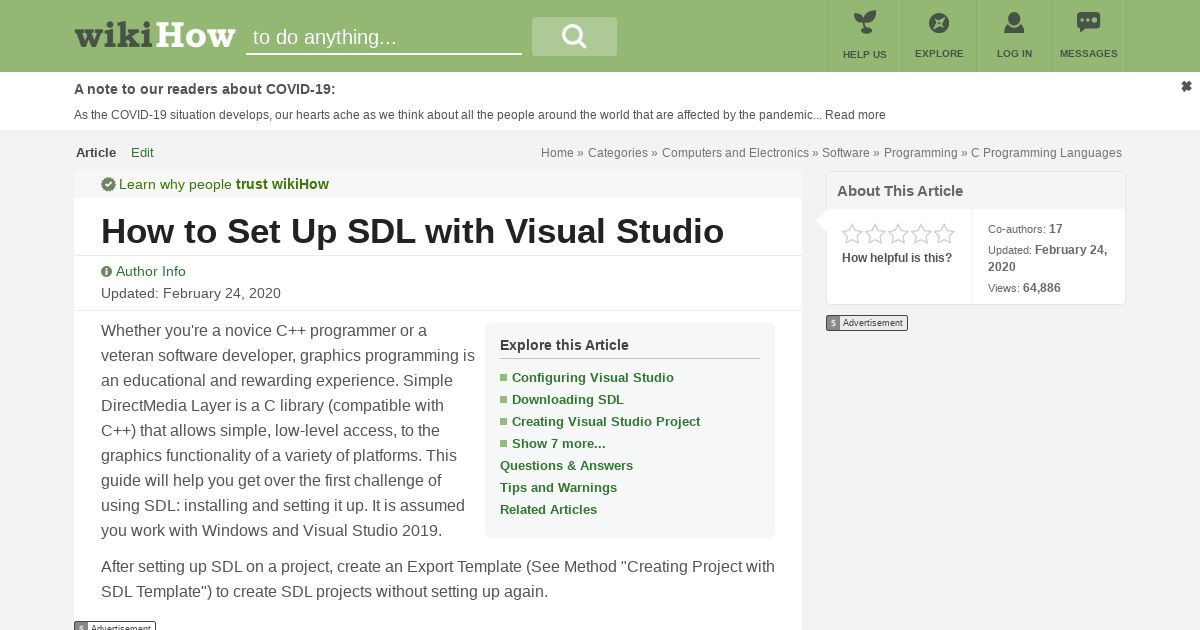Rate the article one star

(x=852, y=234)
